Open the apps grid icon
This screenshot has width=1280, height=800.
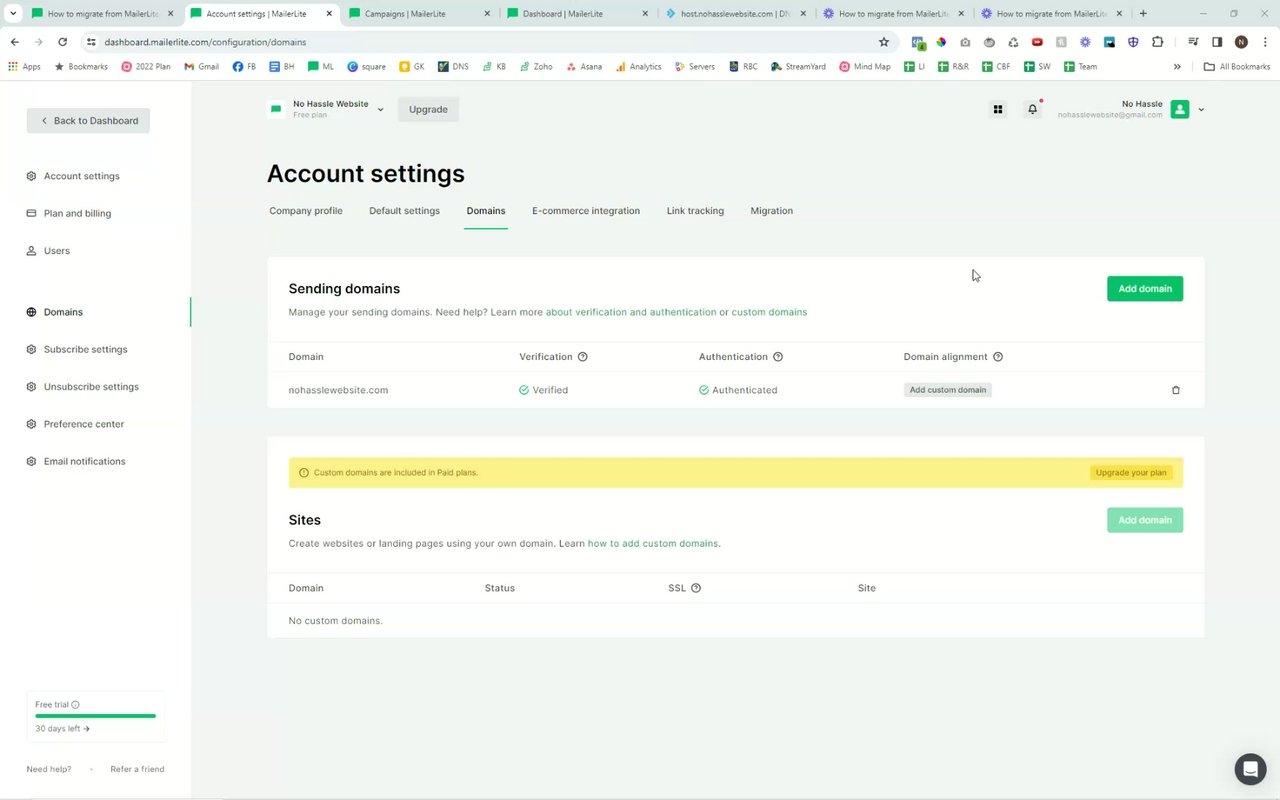[x=997, y=109]
